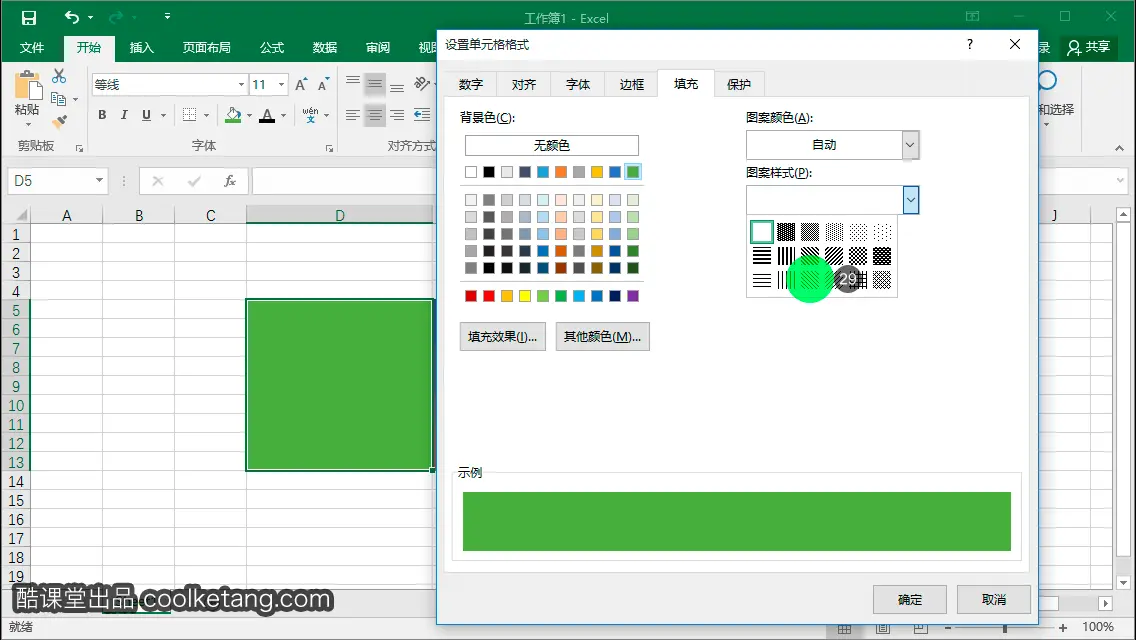Confirm with the 确定 button
The height and width of the screenshot is (640, 1136).
(x=909, y=599)
